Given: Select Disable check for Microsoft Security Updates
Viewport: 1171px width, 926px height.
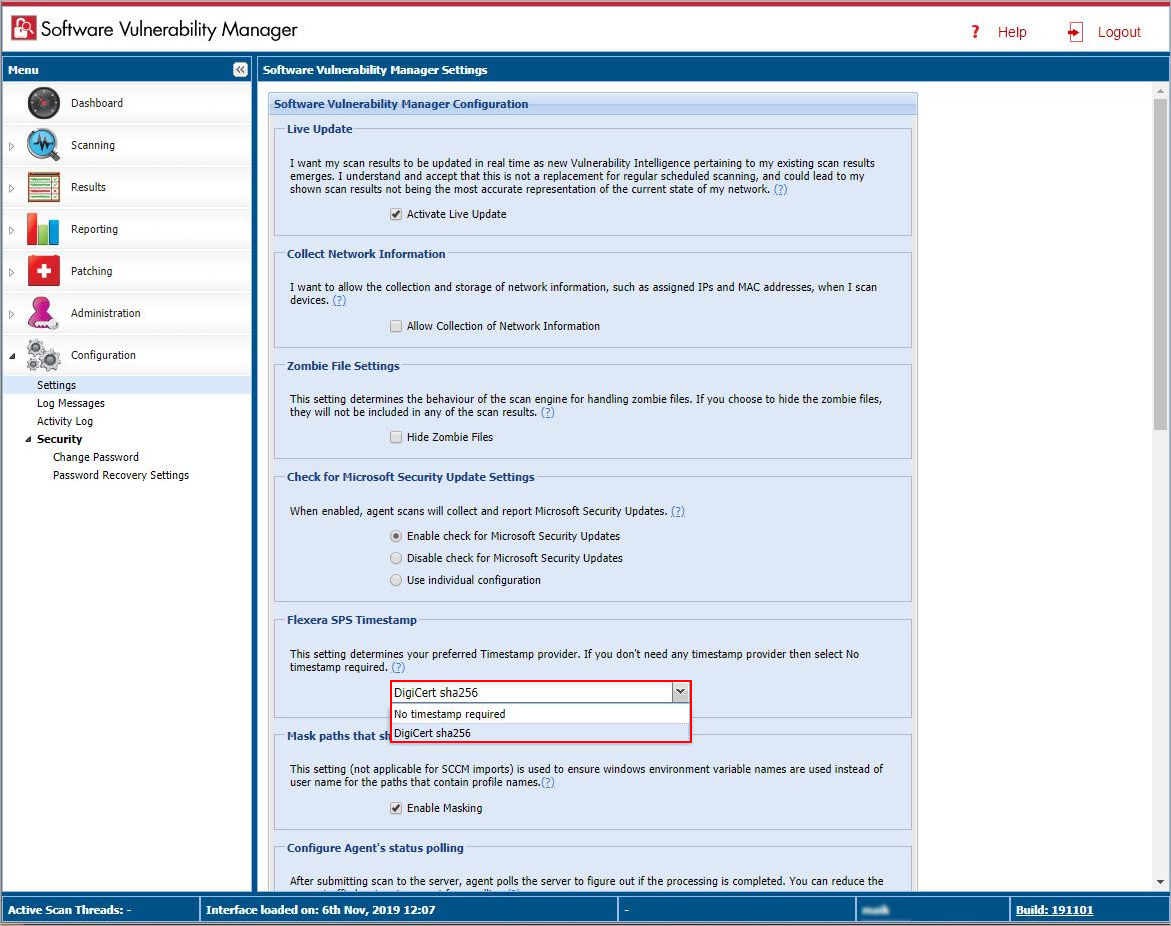Looking at the screenshot, I should pyautogui.click(x=396, y=558).
